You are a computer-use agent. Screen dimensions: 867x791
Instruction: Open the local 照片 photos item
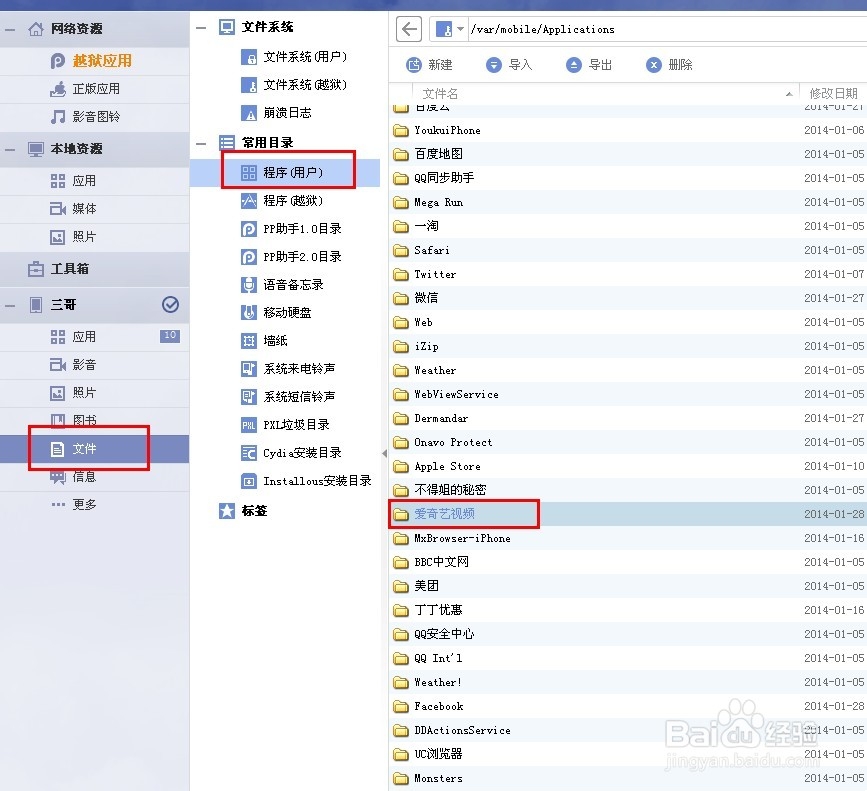tap(94, 237)
